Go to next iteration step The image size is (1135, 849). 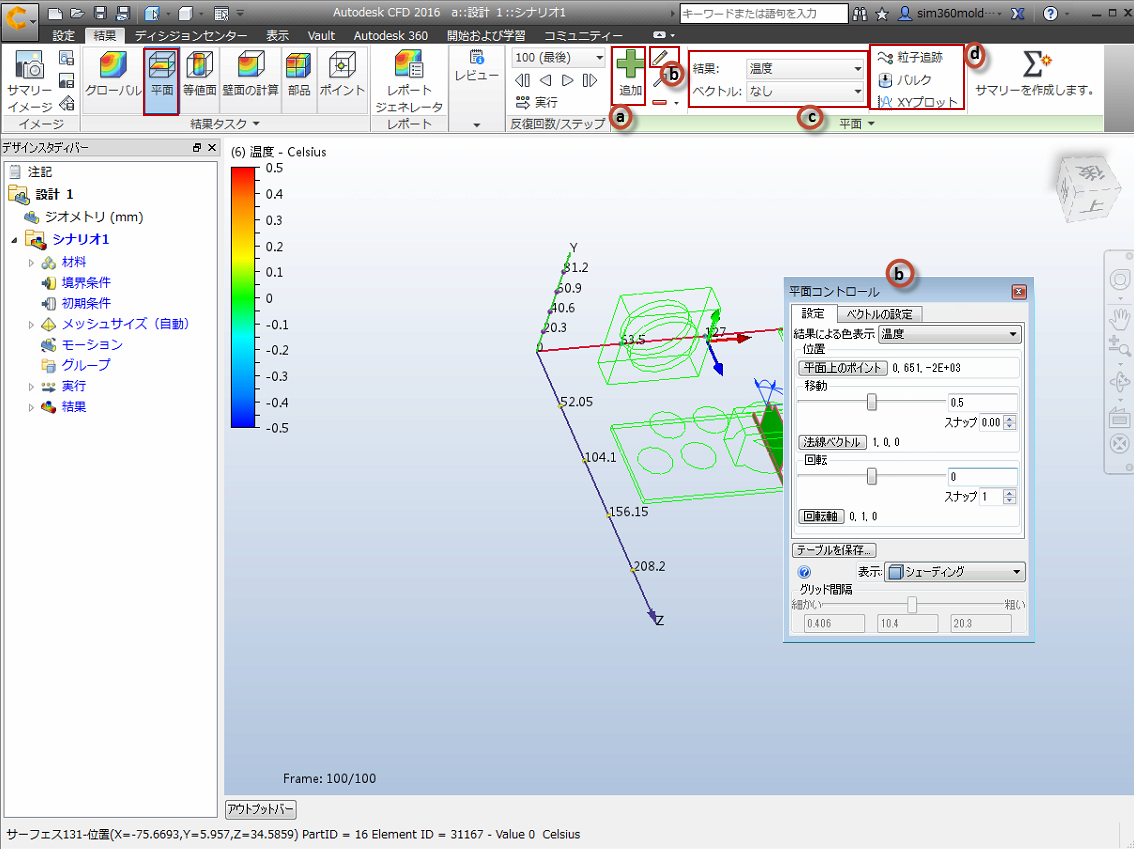(x=568, y=80)
